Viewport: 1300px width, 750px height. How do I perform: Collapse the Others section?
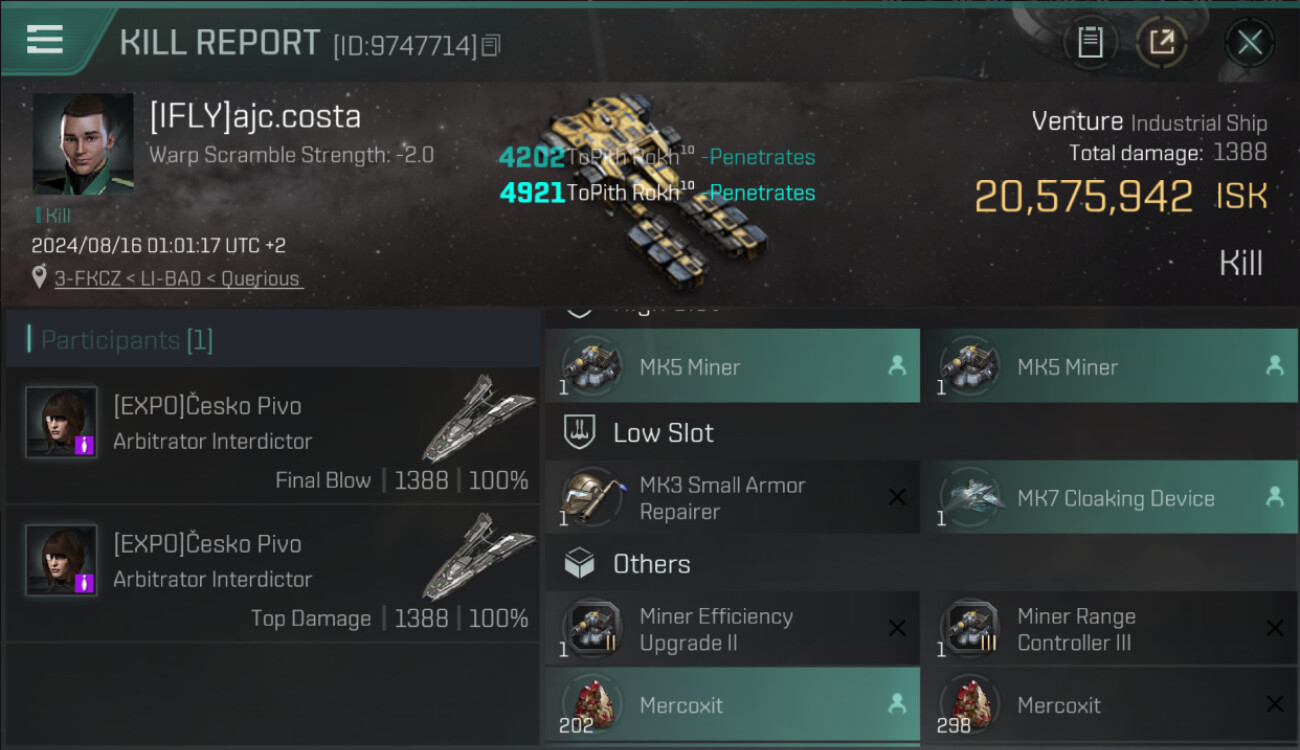(x=650, y=564)
